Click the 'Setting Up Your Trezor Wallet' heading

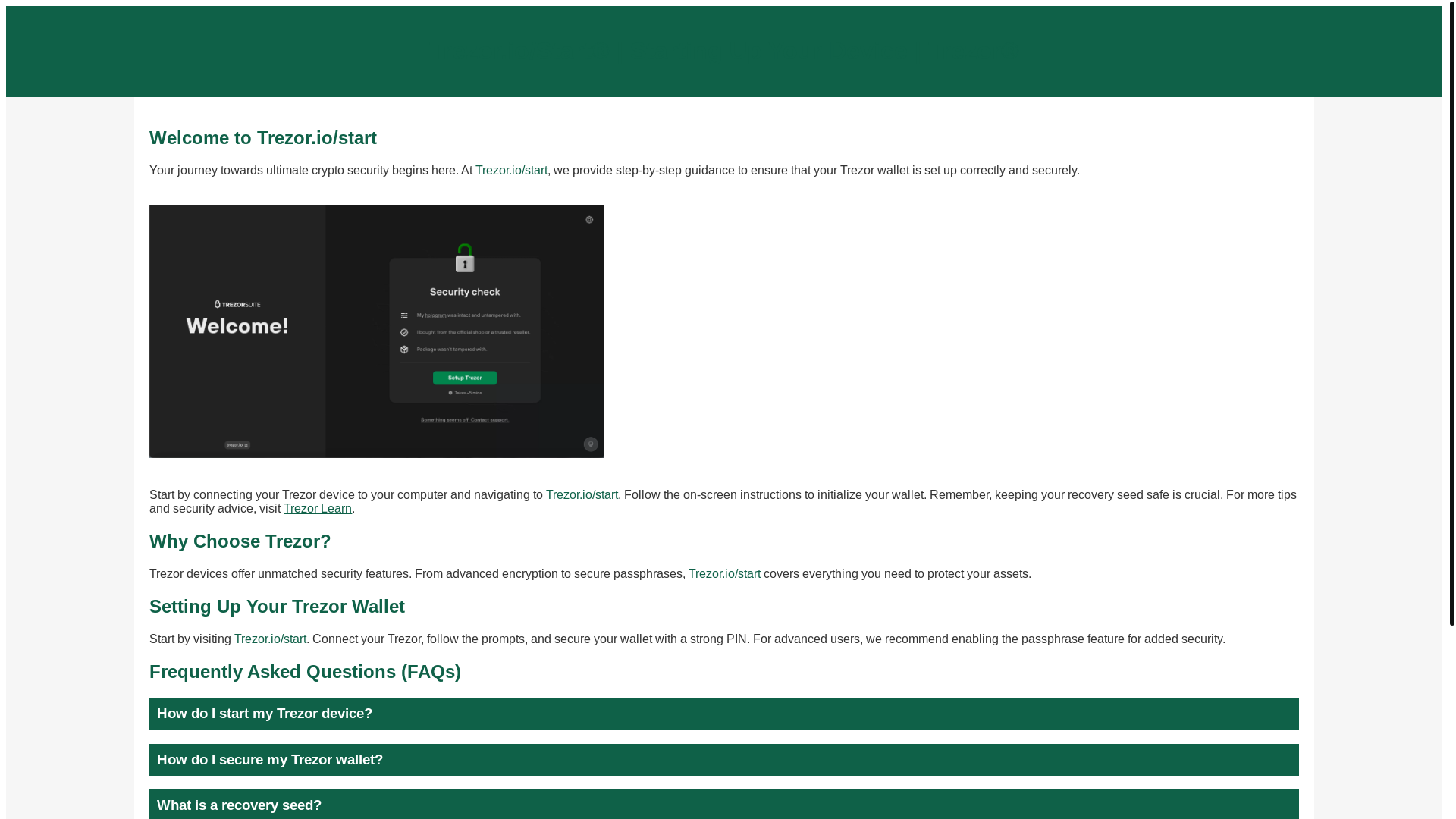tap(277, 607)
